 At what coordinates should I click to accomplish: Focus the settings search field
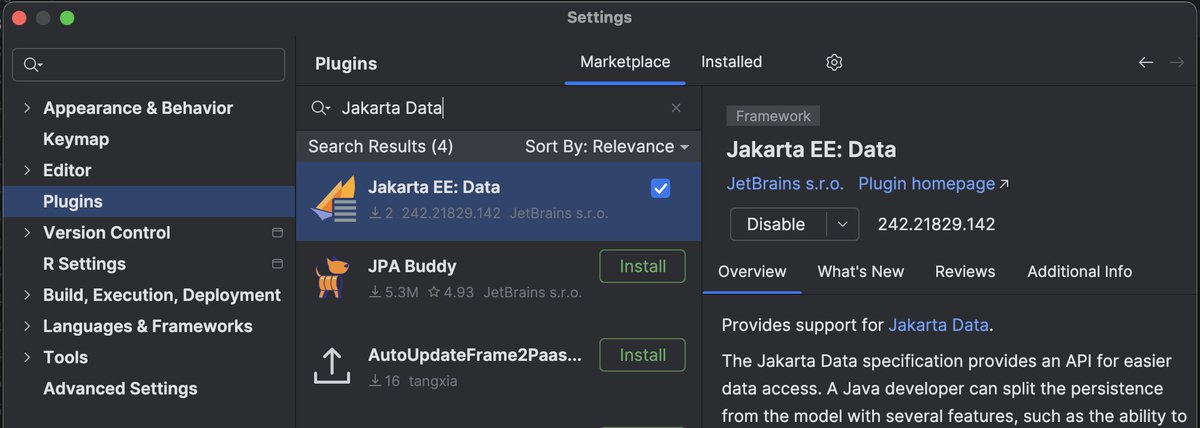pyautogui.click(x=148, y=65)
